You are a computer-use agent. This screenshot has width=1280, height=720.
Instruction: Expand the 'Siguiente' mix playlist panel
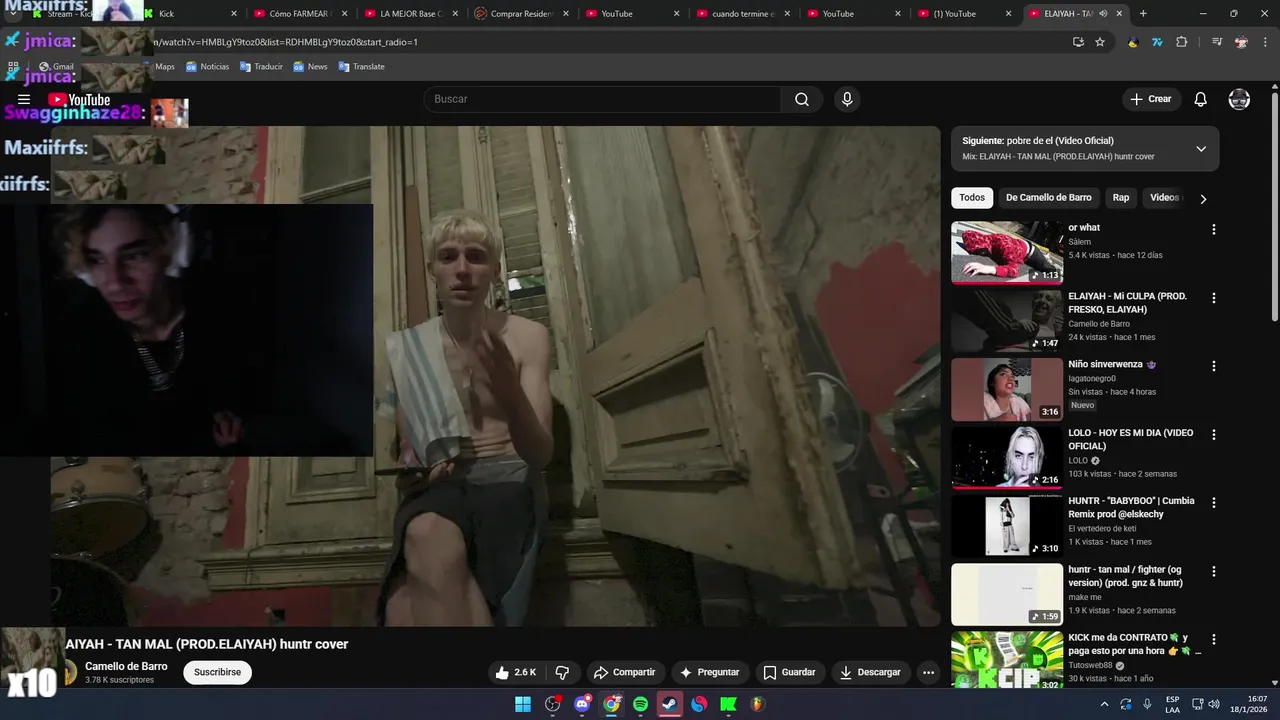pos(1201,148)
